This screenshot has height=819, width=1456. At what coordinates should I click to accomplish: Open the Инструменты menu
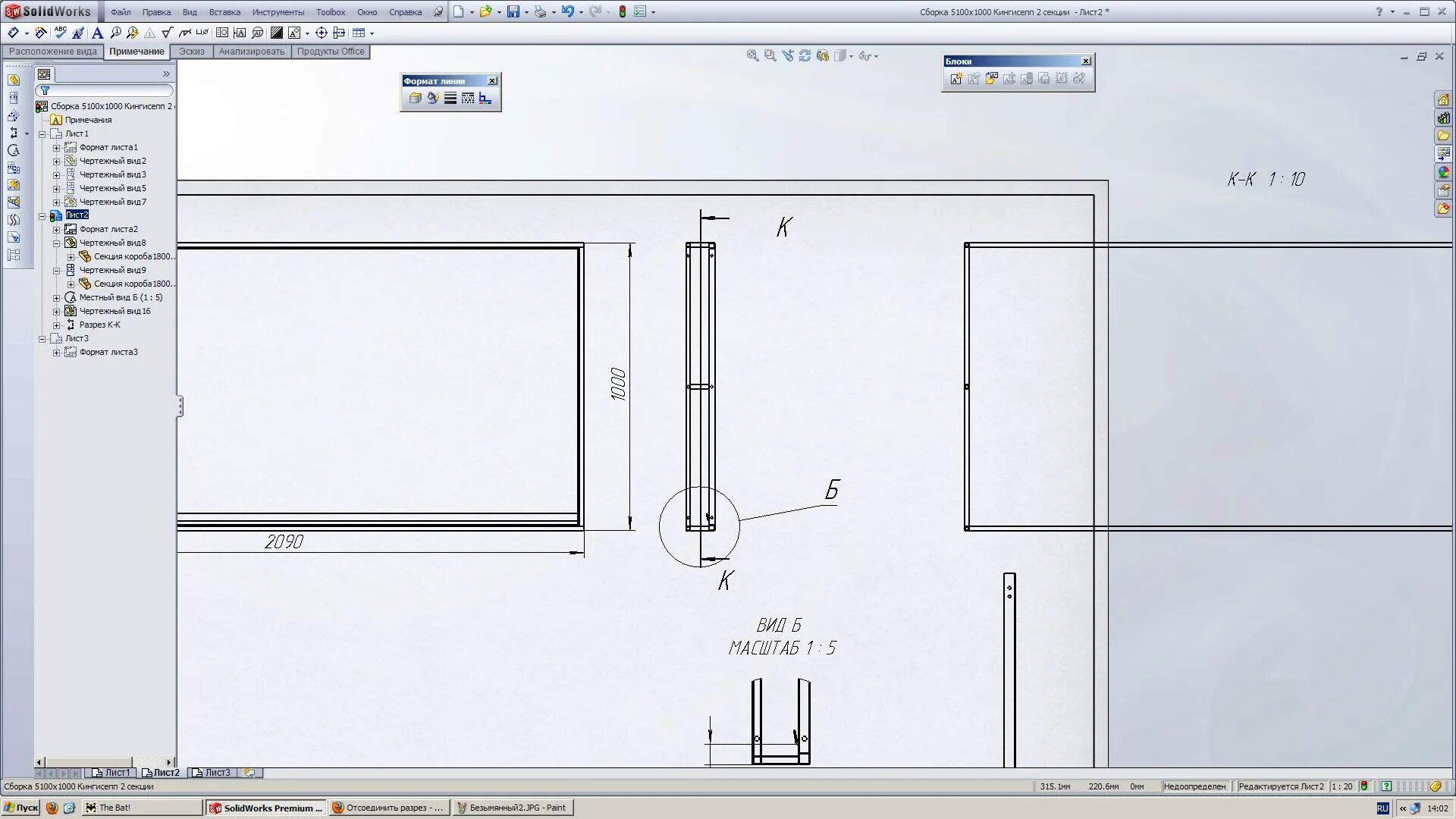tap(278, 12)
